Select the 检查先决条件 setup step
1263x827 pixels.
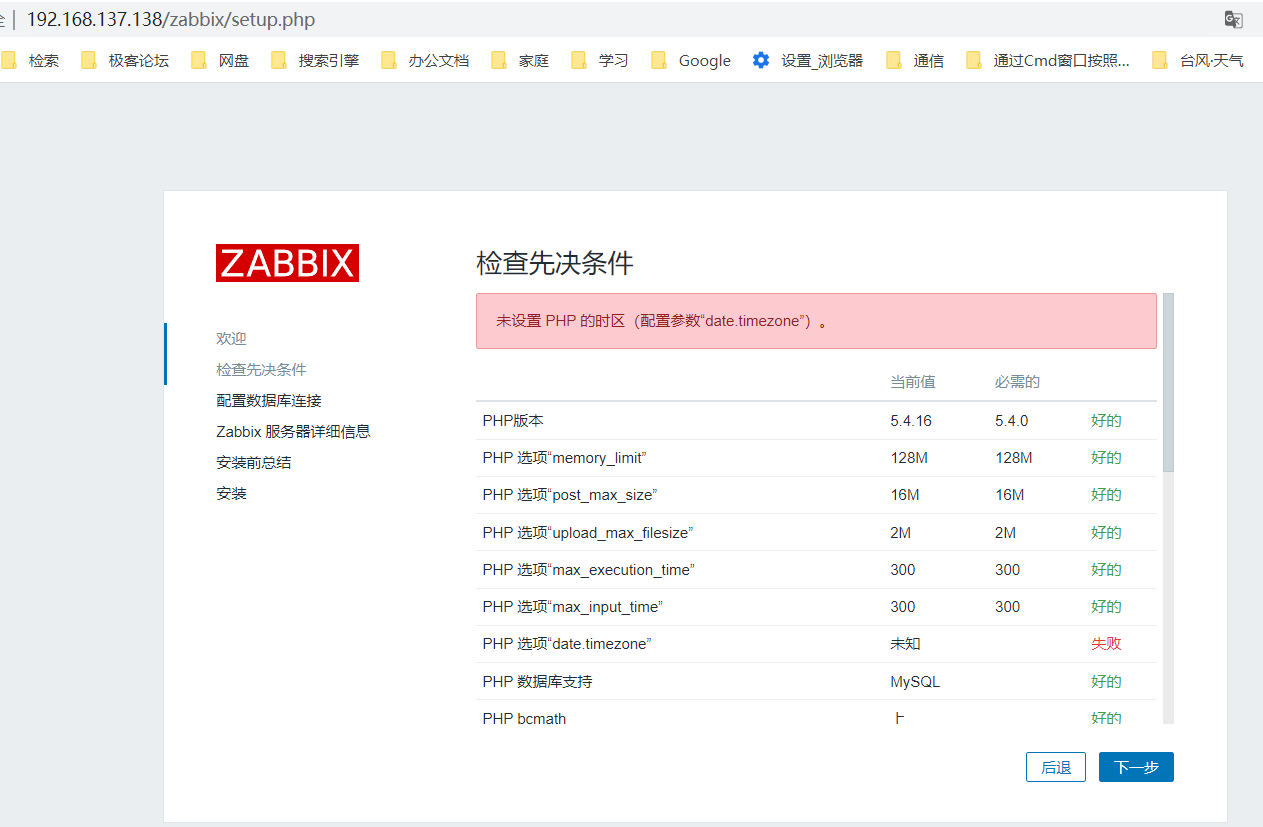(x=261, y=370)
